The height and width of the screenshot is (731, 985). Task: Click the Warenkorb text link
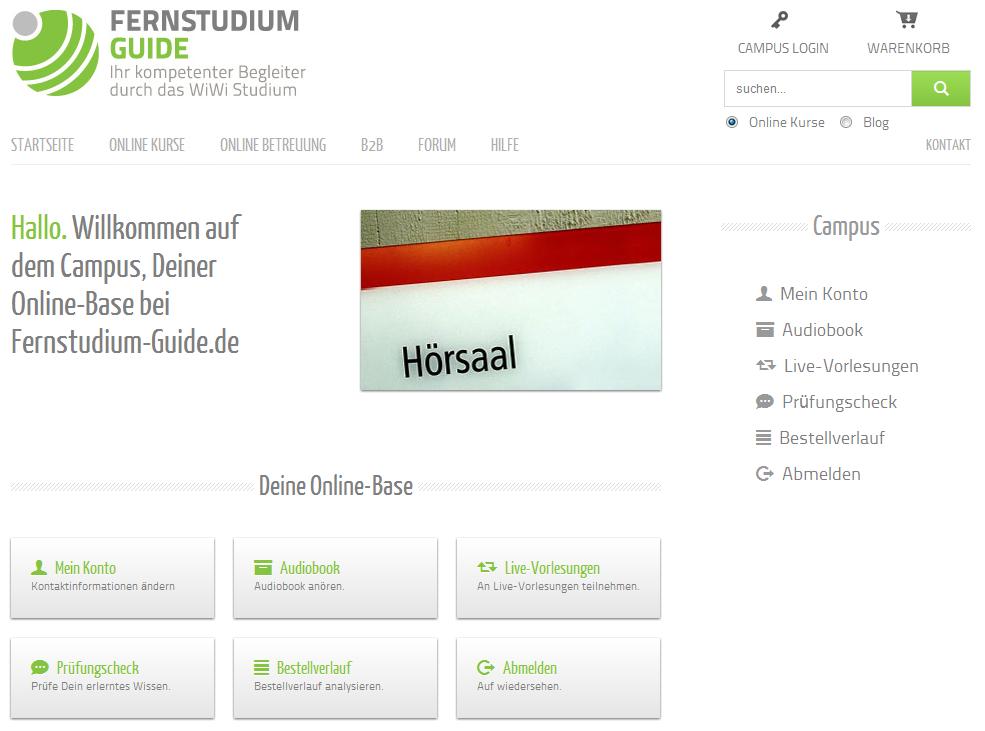pyautogui.click(x=908, y=48)
